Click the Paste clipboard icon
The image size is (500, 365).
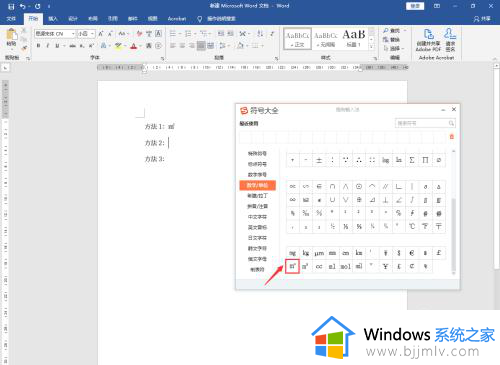pos(11,35)
